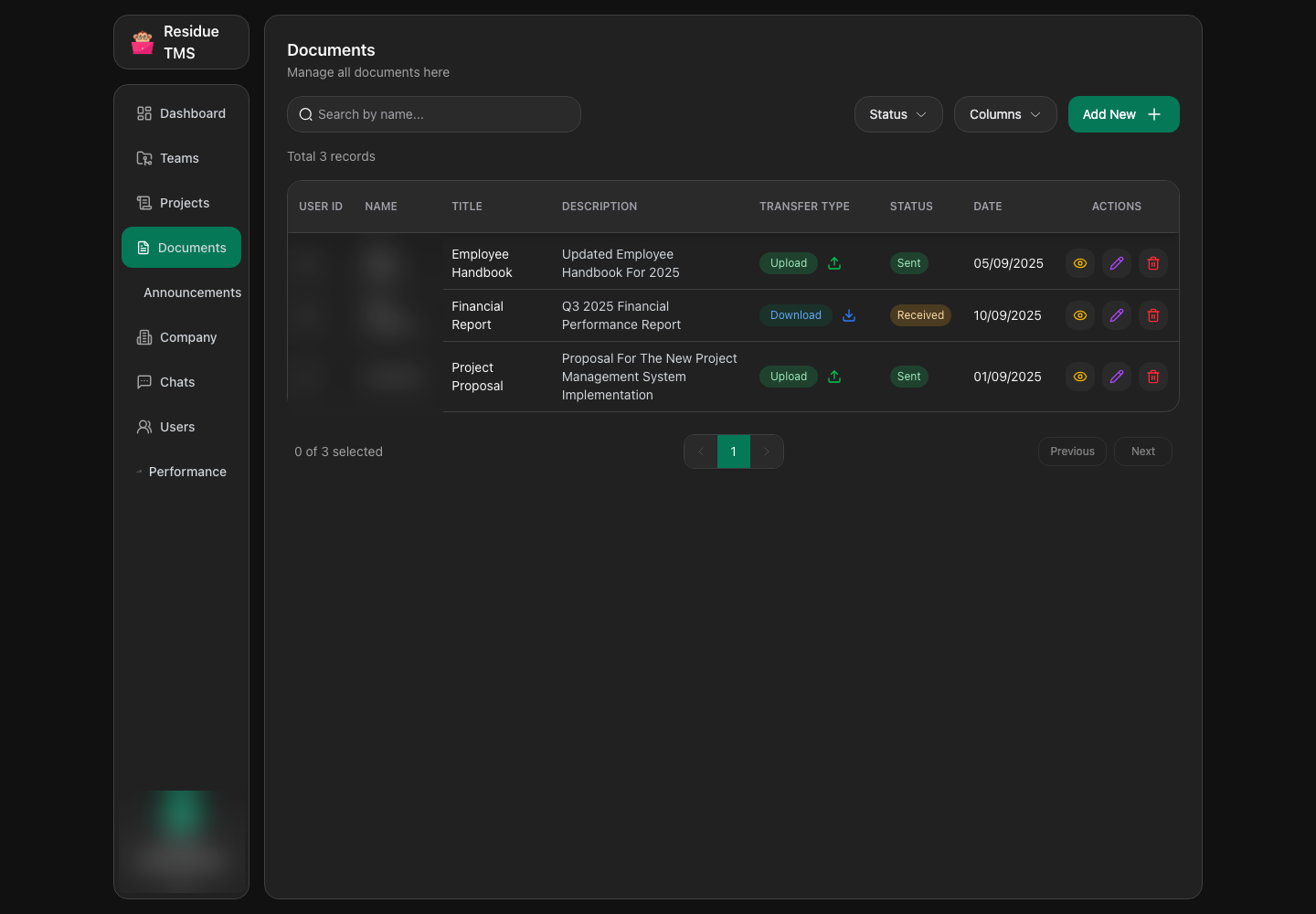Edit the Employee Handbook row
The height and width of the screenshot is (914, 1316).
pos(1117,263)
